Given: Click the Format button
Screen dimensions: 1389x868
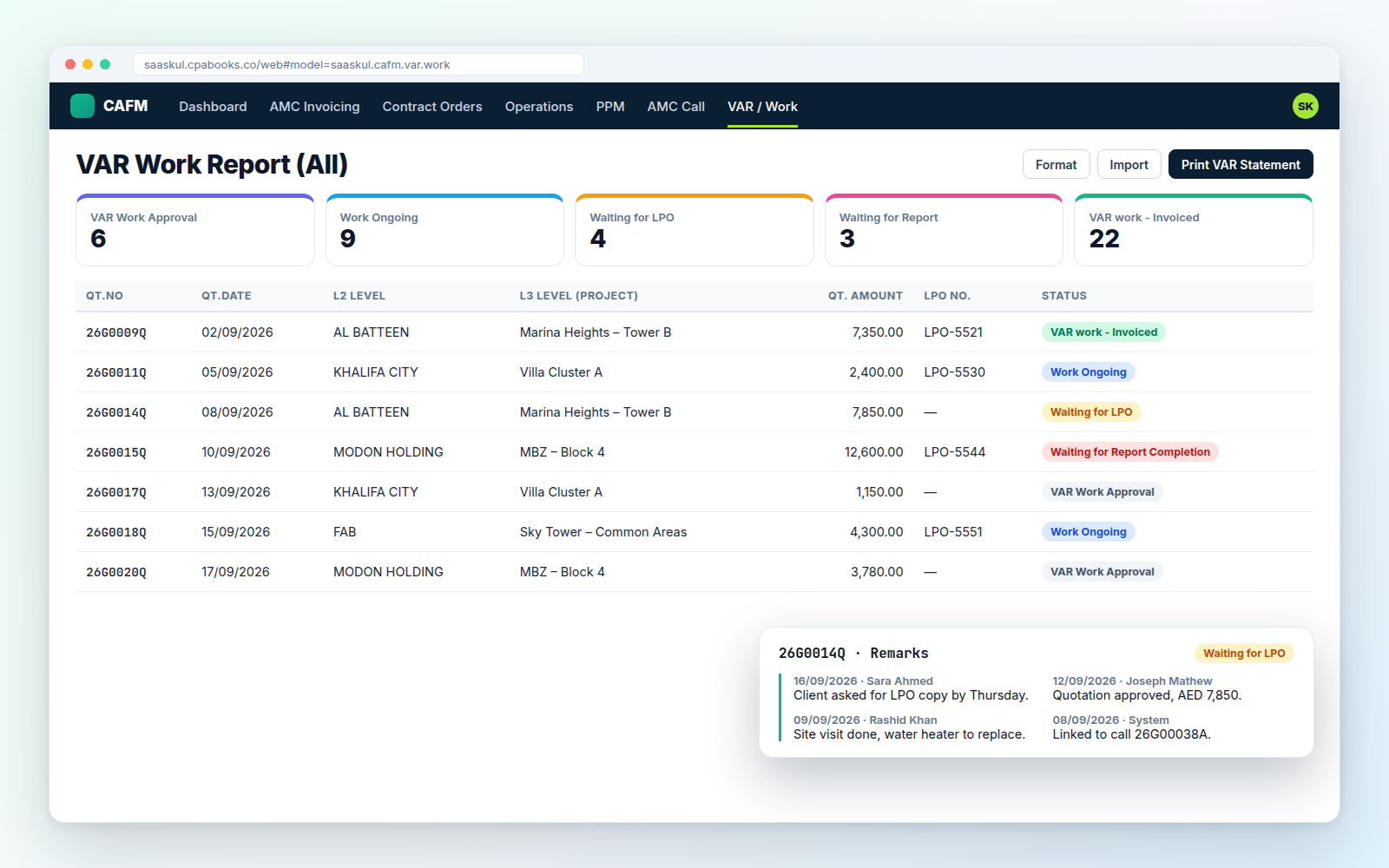Looking at the screenshot, I should tap(1056, 164).
